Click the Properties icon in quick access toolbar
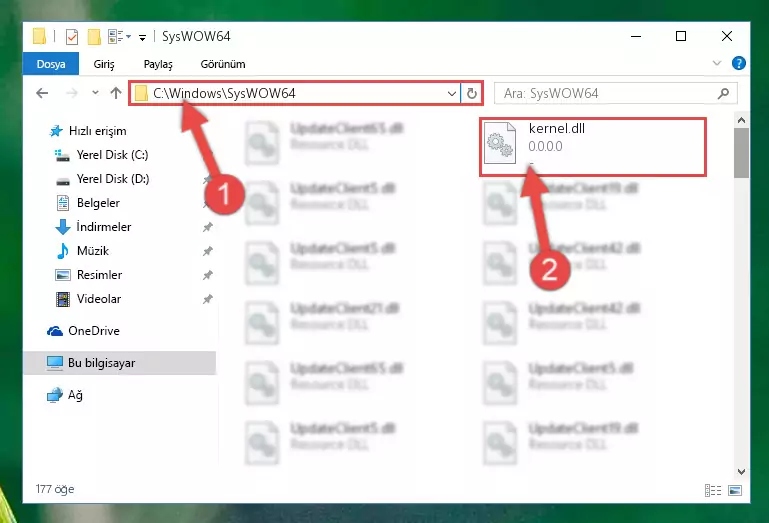 pos(72,37)
